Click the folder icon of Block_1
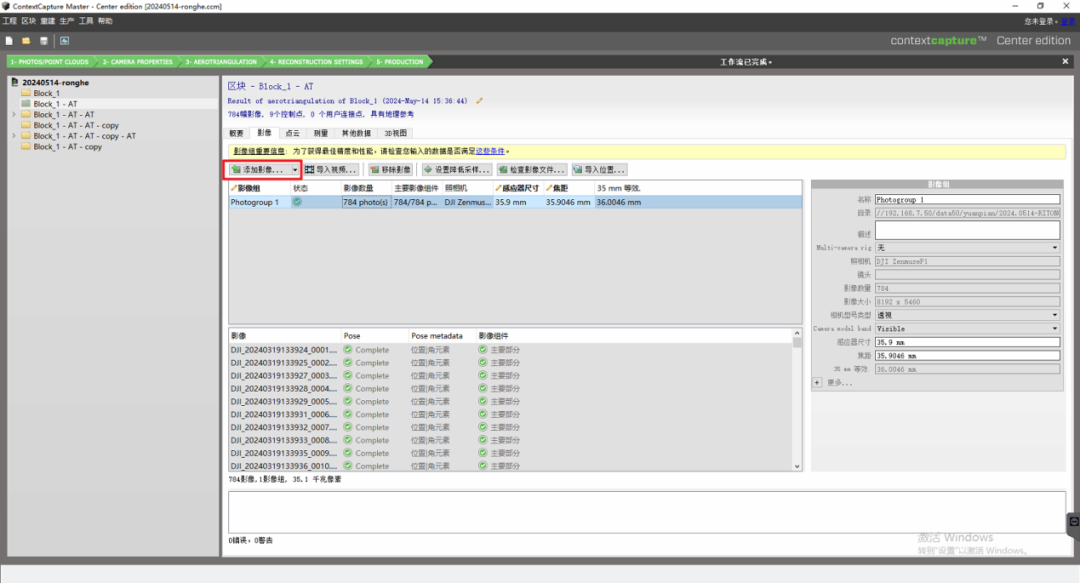The image size is (1080, 583). 26,93
